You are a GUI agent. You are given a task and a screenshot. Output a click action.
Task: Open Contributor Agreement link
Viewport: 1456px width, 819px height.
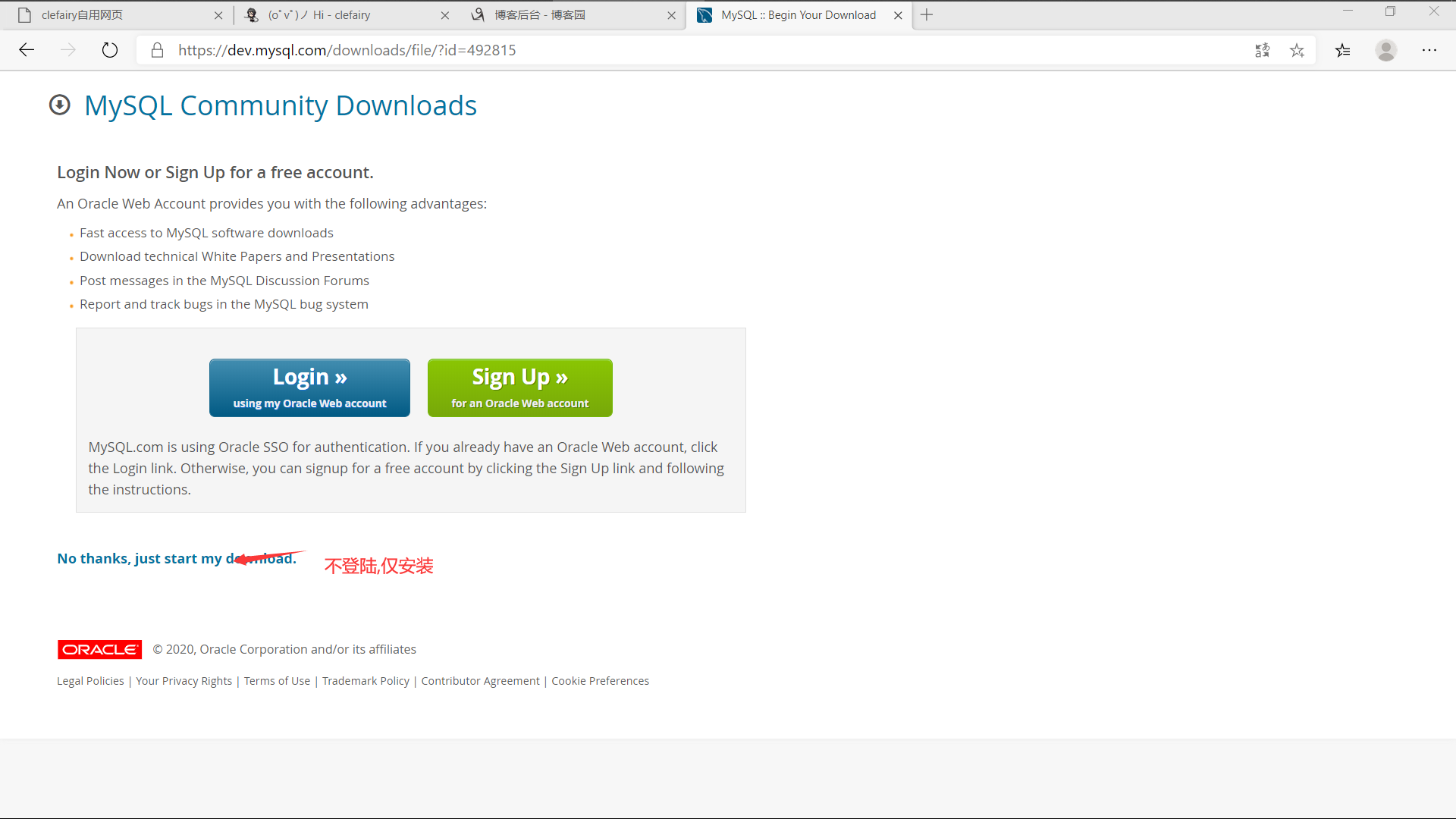[x=480, y=681]
